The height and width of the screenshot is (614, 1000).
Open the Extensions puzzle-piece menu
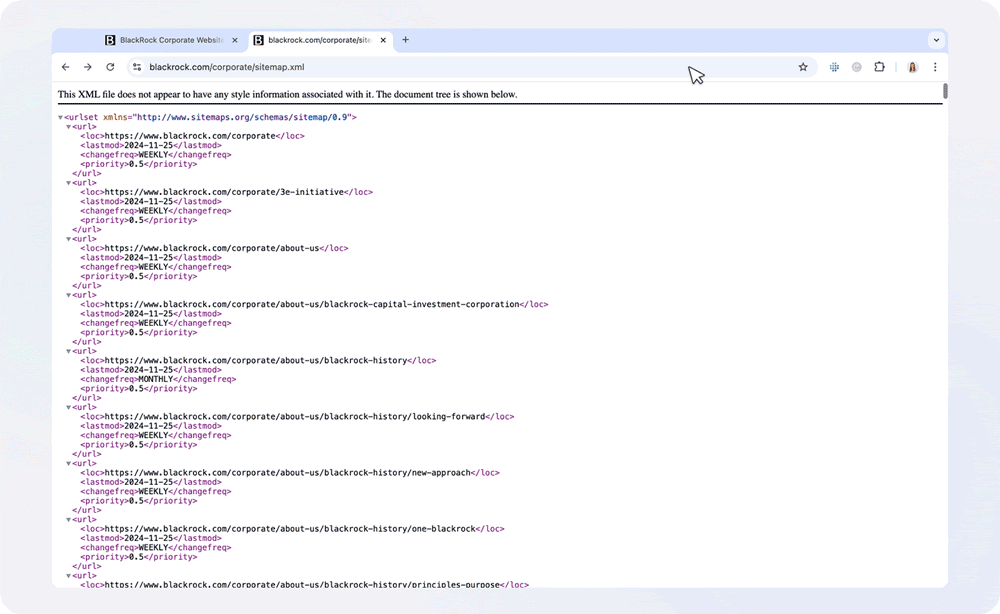click(879, 67)
